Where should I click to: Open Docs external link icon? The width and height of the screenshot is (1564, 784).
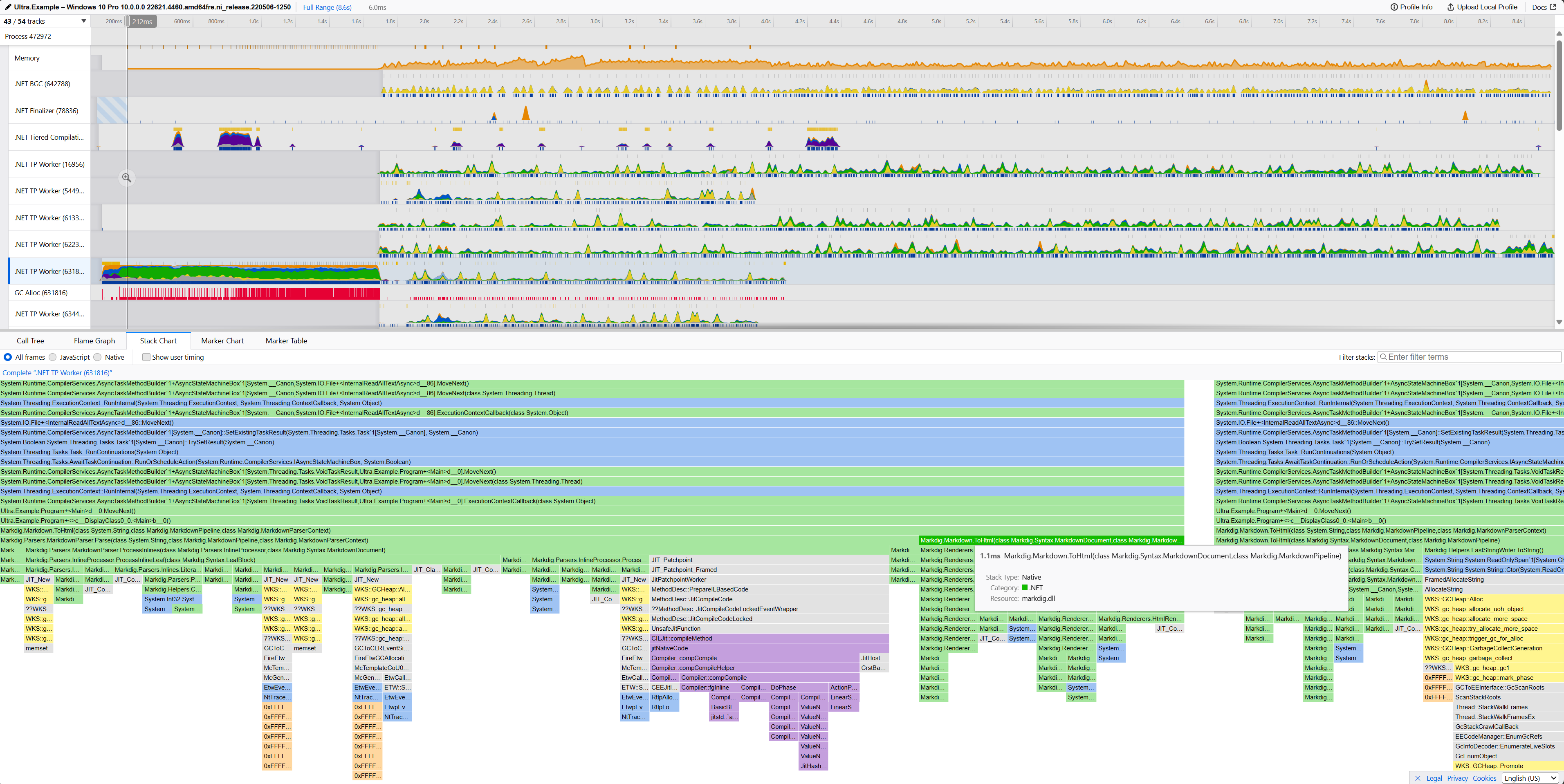pyautogui.click(x=1553, y=7)
